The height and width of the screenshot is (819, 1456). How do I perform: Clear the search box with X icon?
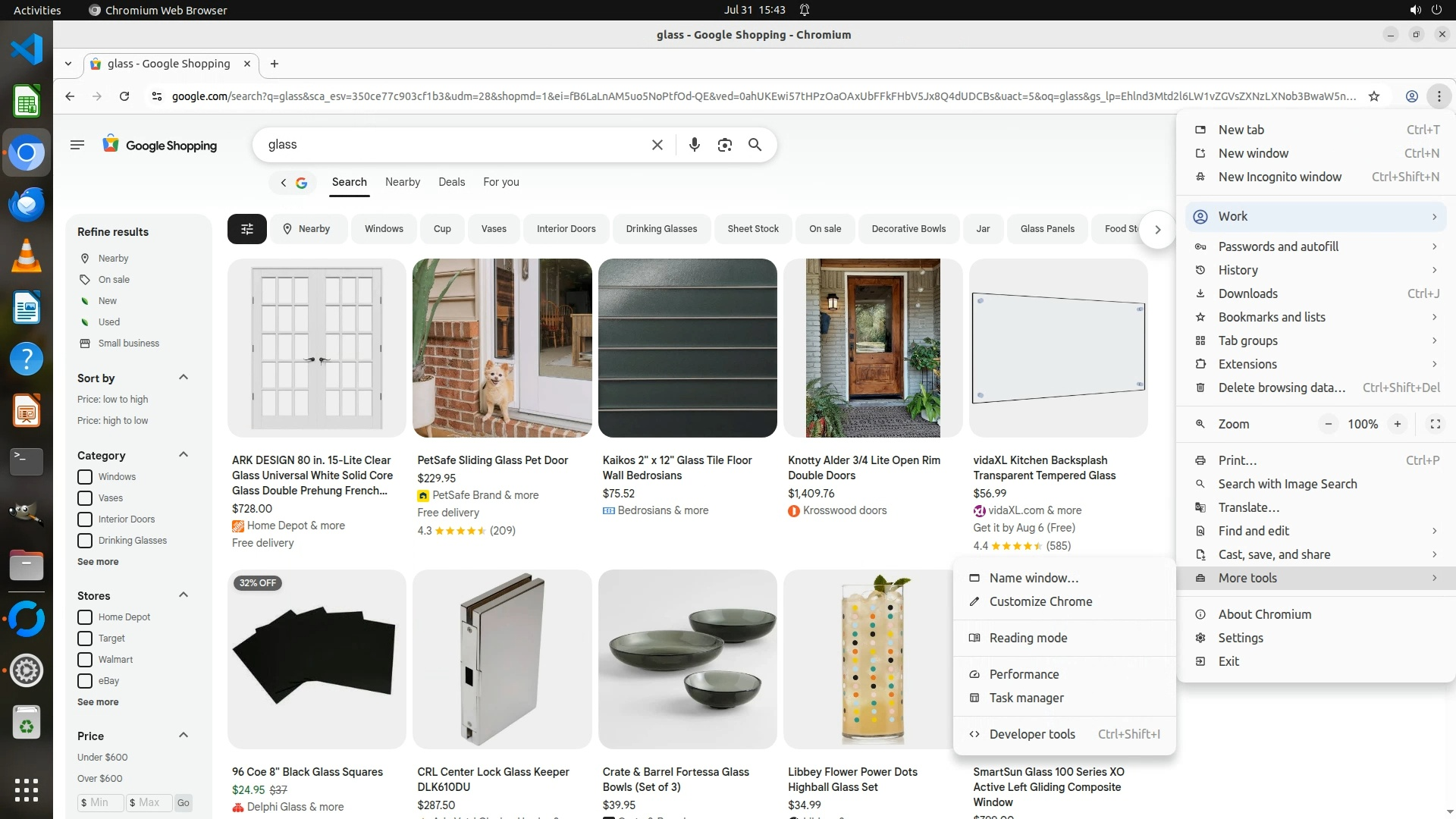click(x=657, y=145)
